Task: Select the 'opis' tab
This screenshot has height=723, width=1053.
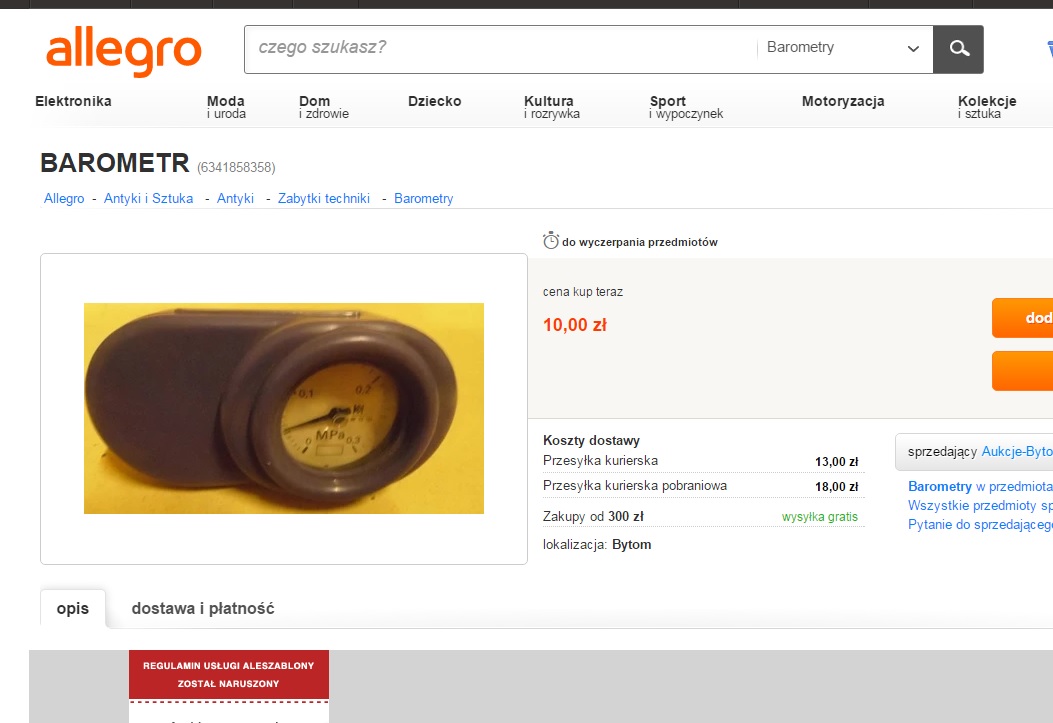Action: pyautogui.click(x=73, y=608)
